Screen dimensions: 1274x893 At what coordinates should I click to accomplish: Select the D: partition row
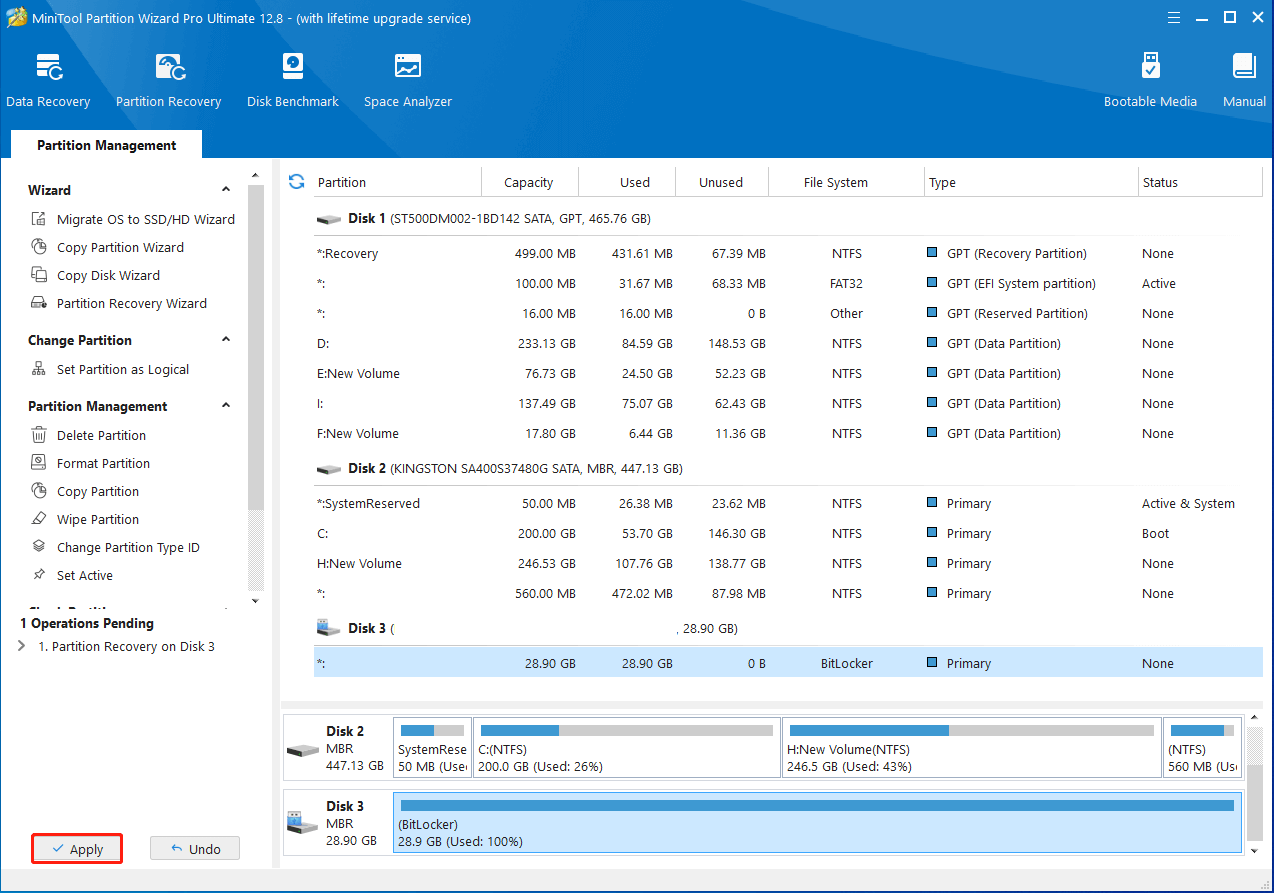pos(788,343)
